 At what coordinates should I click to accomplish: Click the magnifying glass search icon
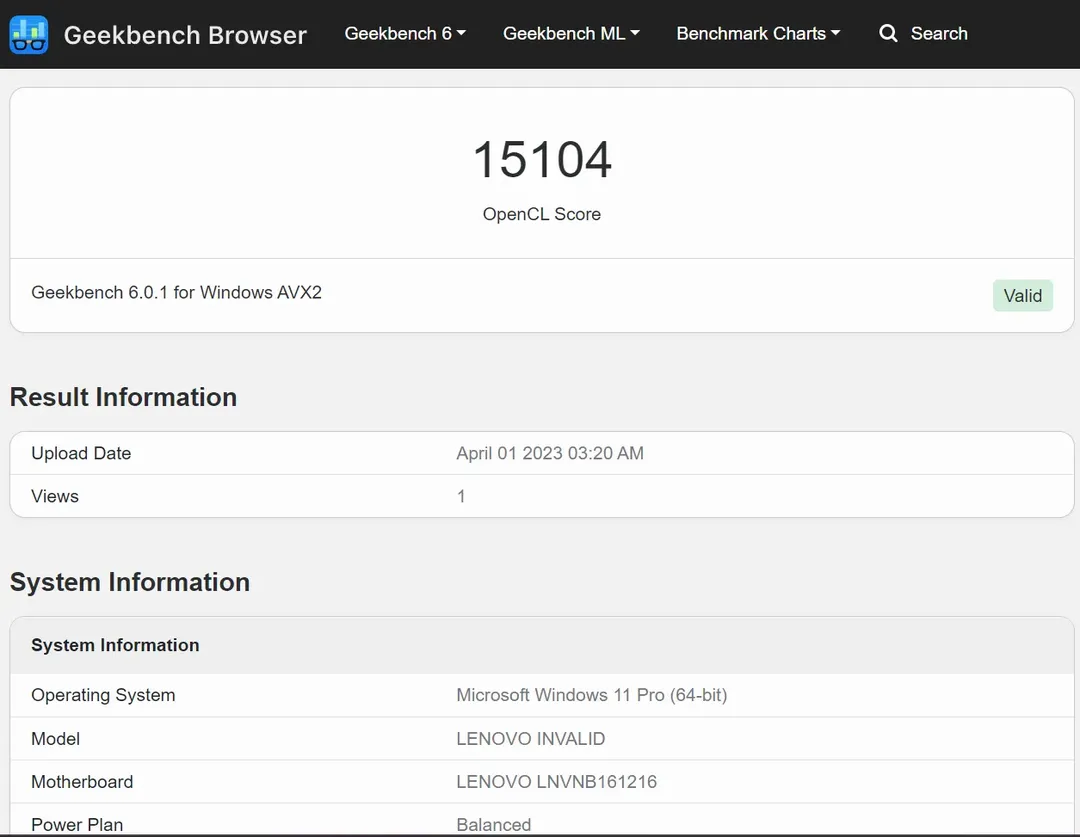point(888,34)
